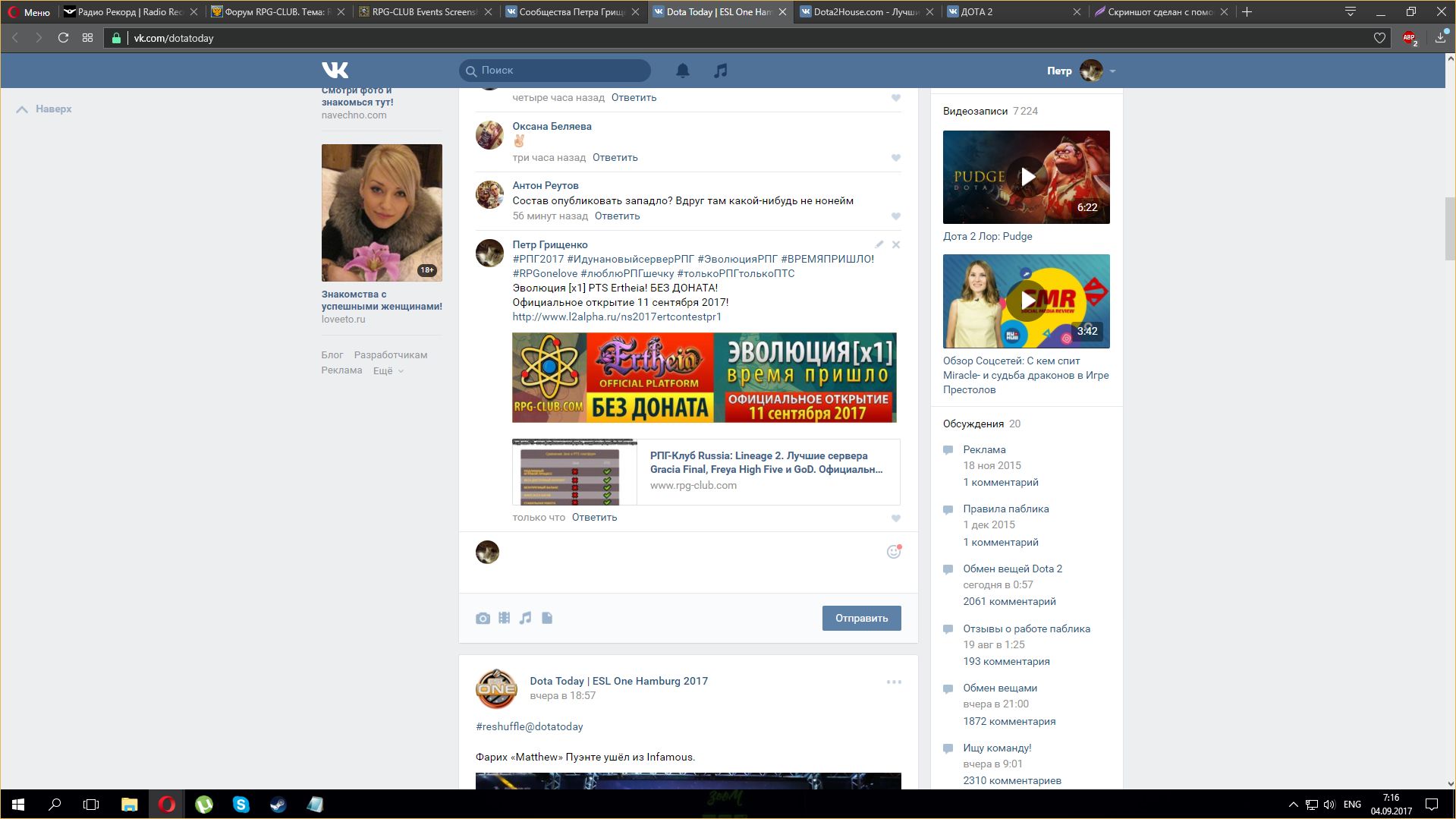Like the 'четыре часа назад' comment heart
Screen dimensions: 1456x819
click(896, 98)
